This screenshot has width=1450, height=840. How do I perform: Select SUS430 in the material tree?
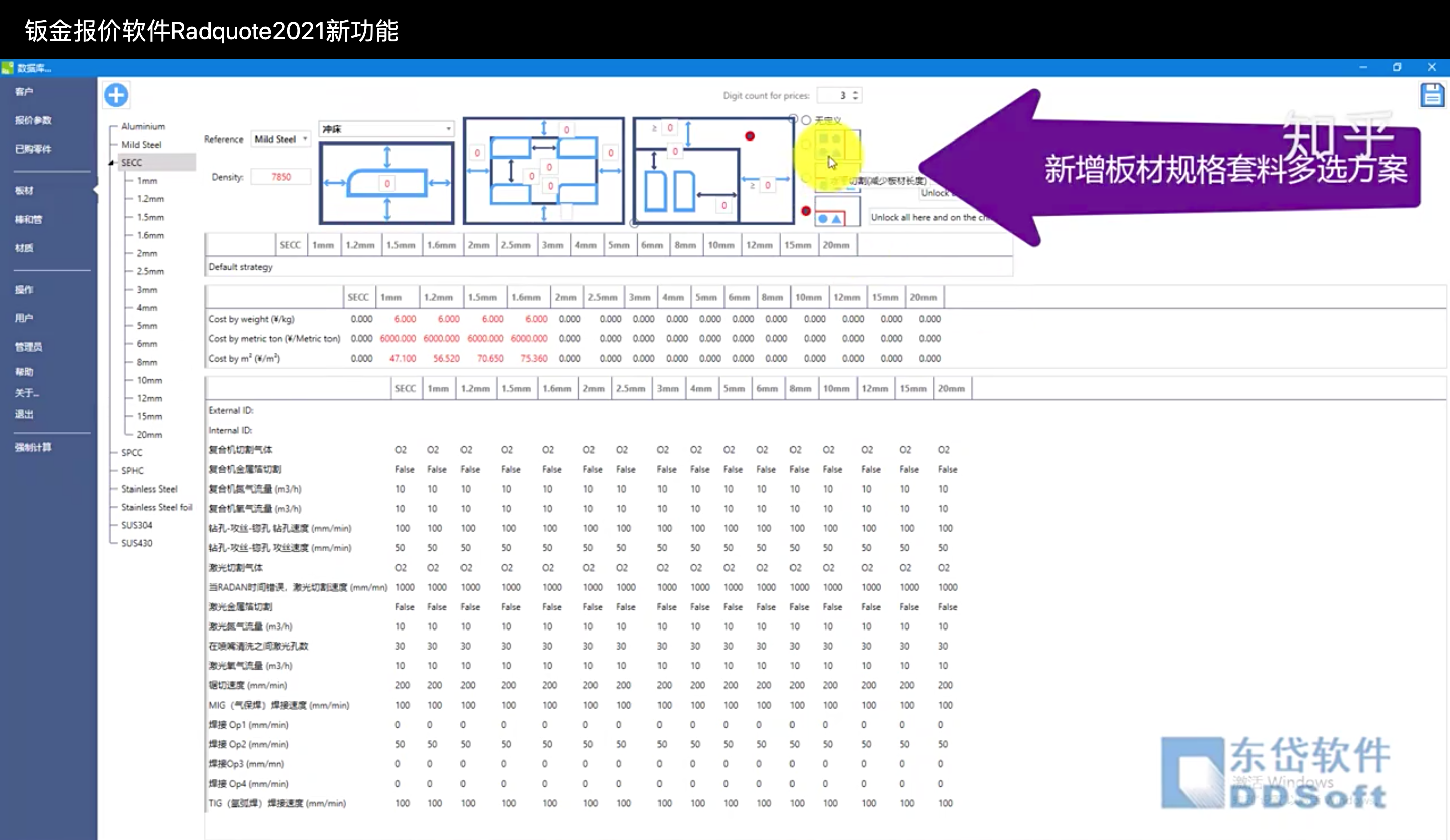[137, 543]
